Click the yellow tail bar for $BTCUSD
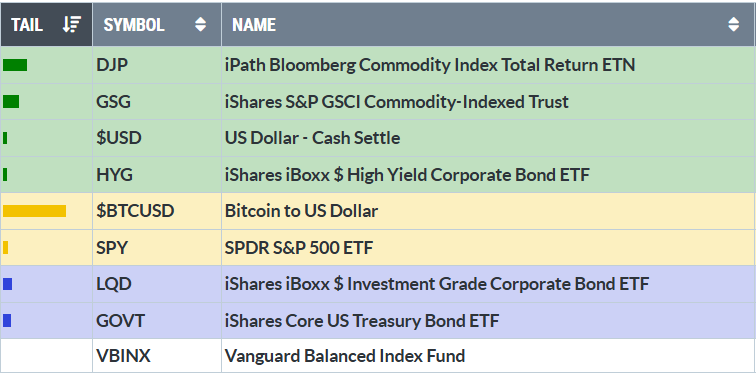Screen dimensions: 756x373 tap(34, 211)
